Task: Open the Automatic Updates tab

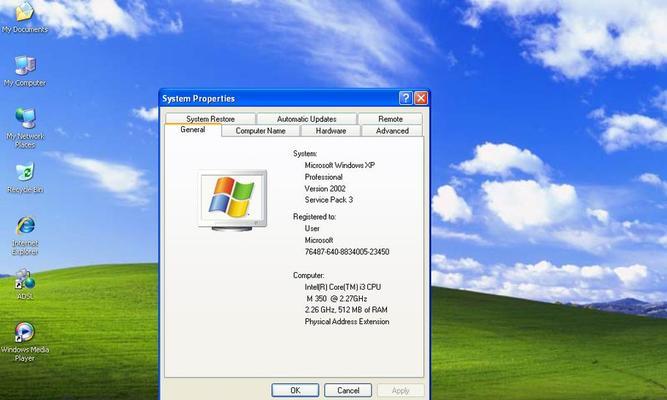Action: [x=306, y=119]
